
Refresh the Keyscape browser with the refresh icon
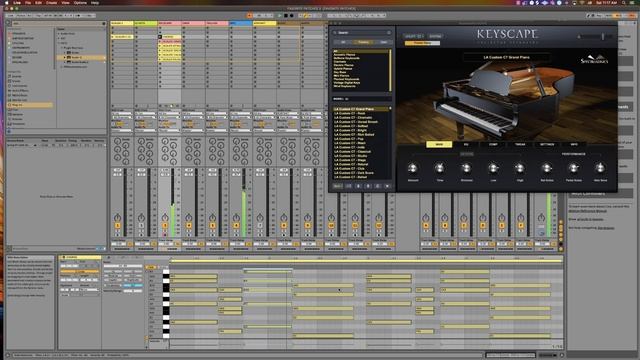378,186
